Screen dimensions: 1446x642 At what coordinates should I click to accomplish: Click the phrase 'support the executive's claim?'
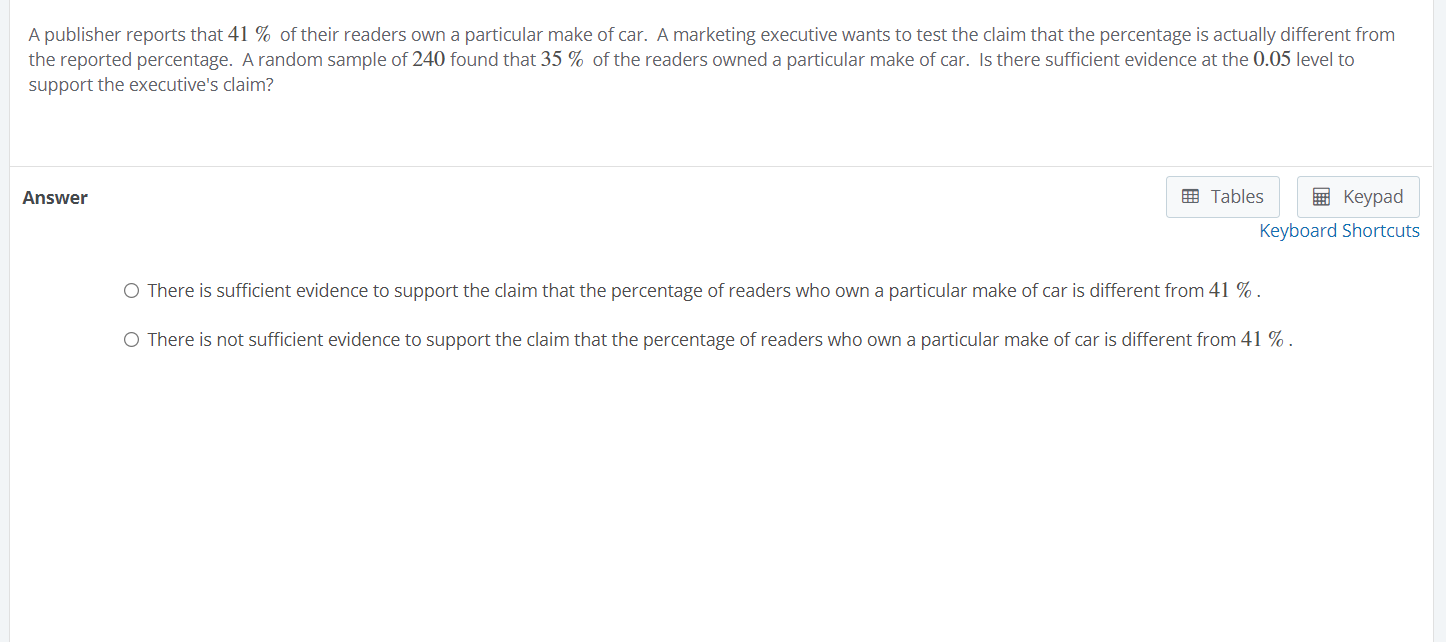pyautogui.click(x=151, y=84)
